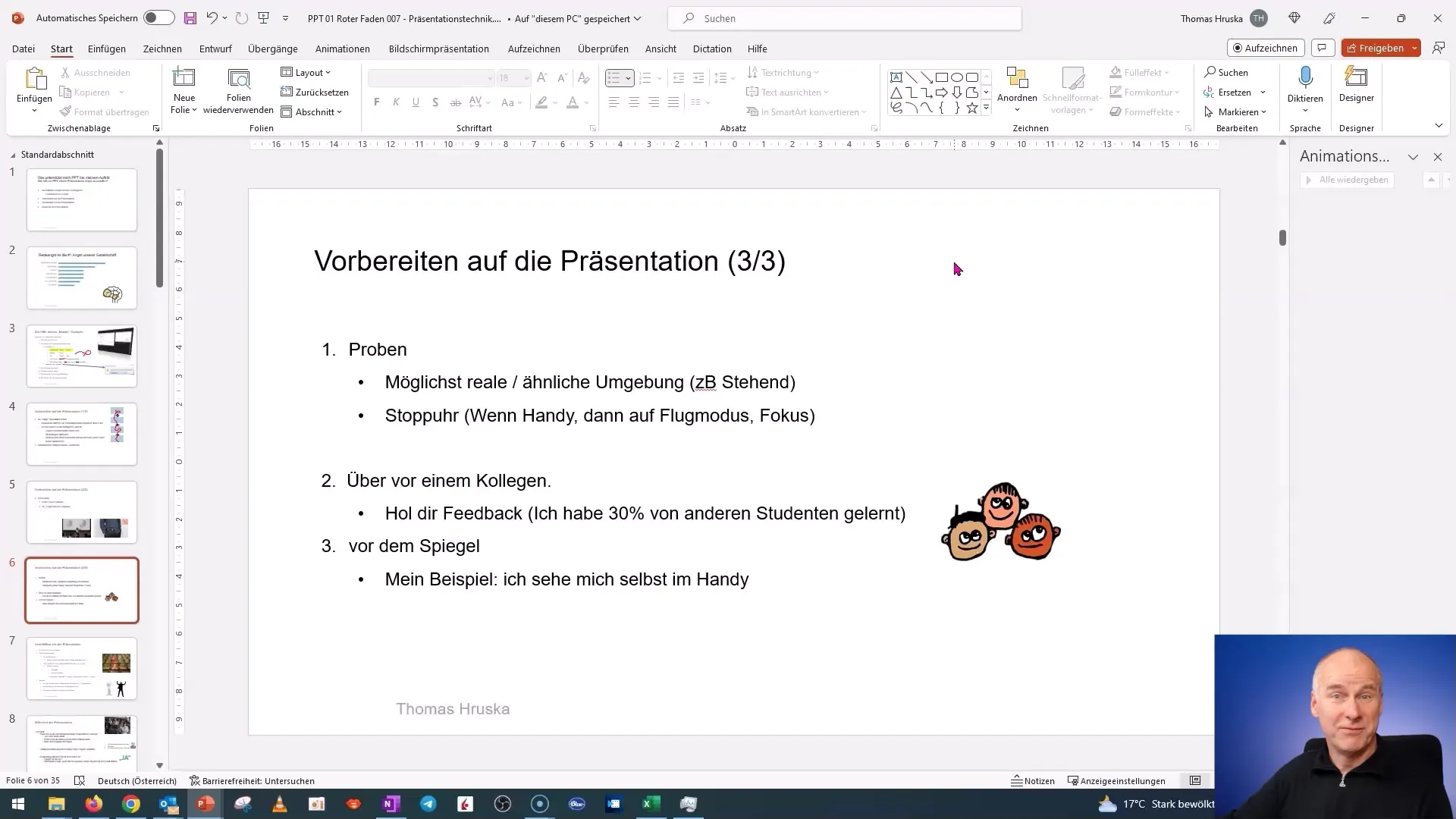Screen dimensions: 1456x819
Task: Expand the Layout dropdown
Action: (x=306, y=73)
